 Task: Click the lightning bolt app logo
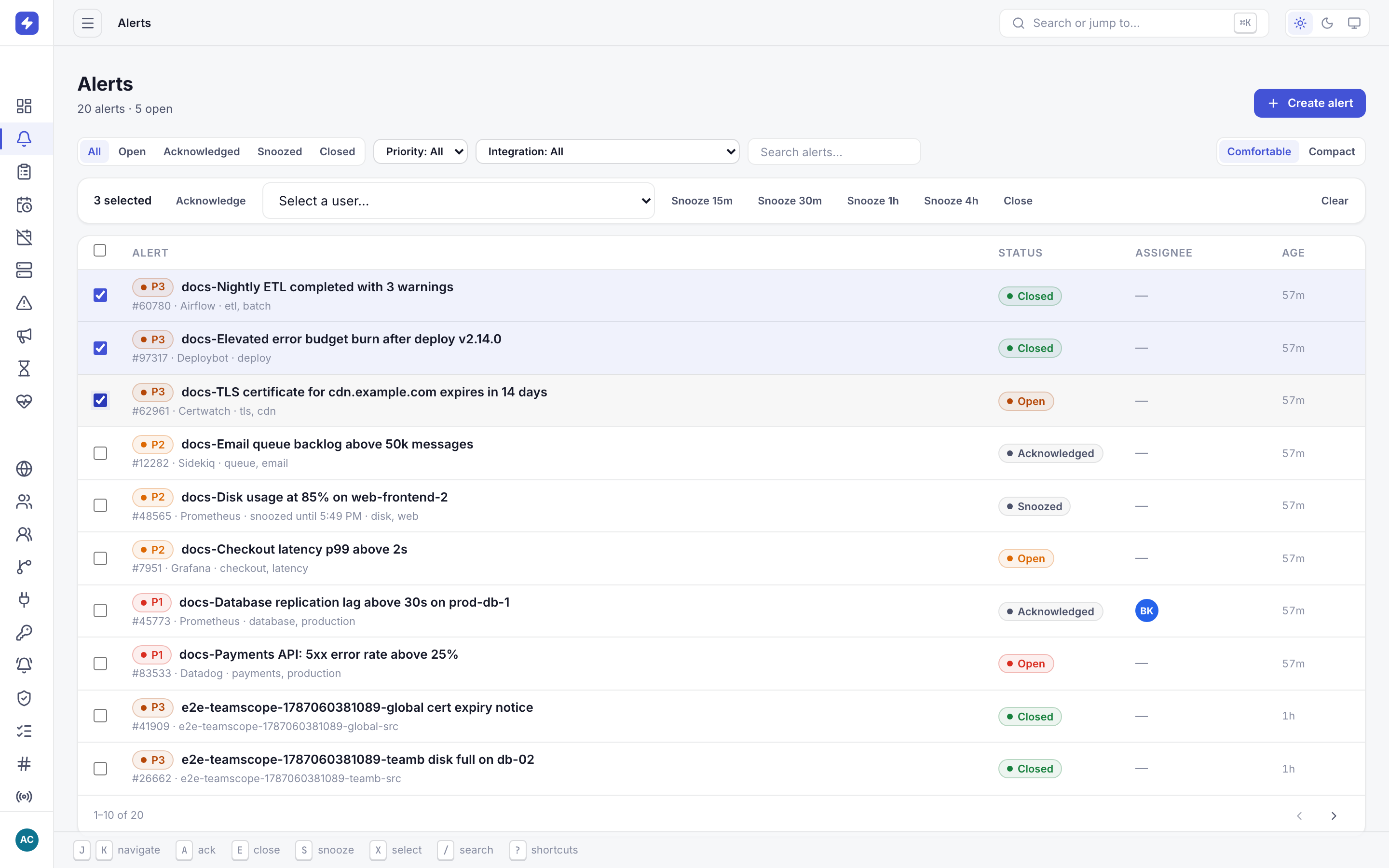(x=27, y=23)
